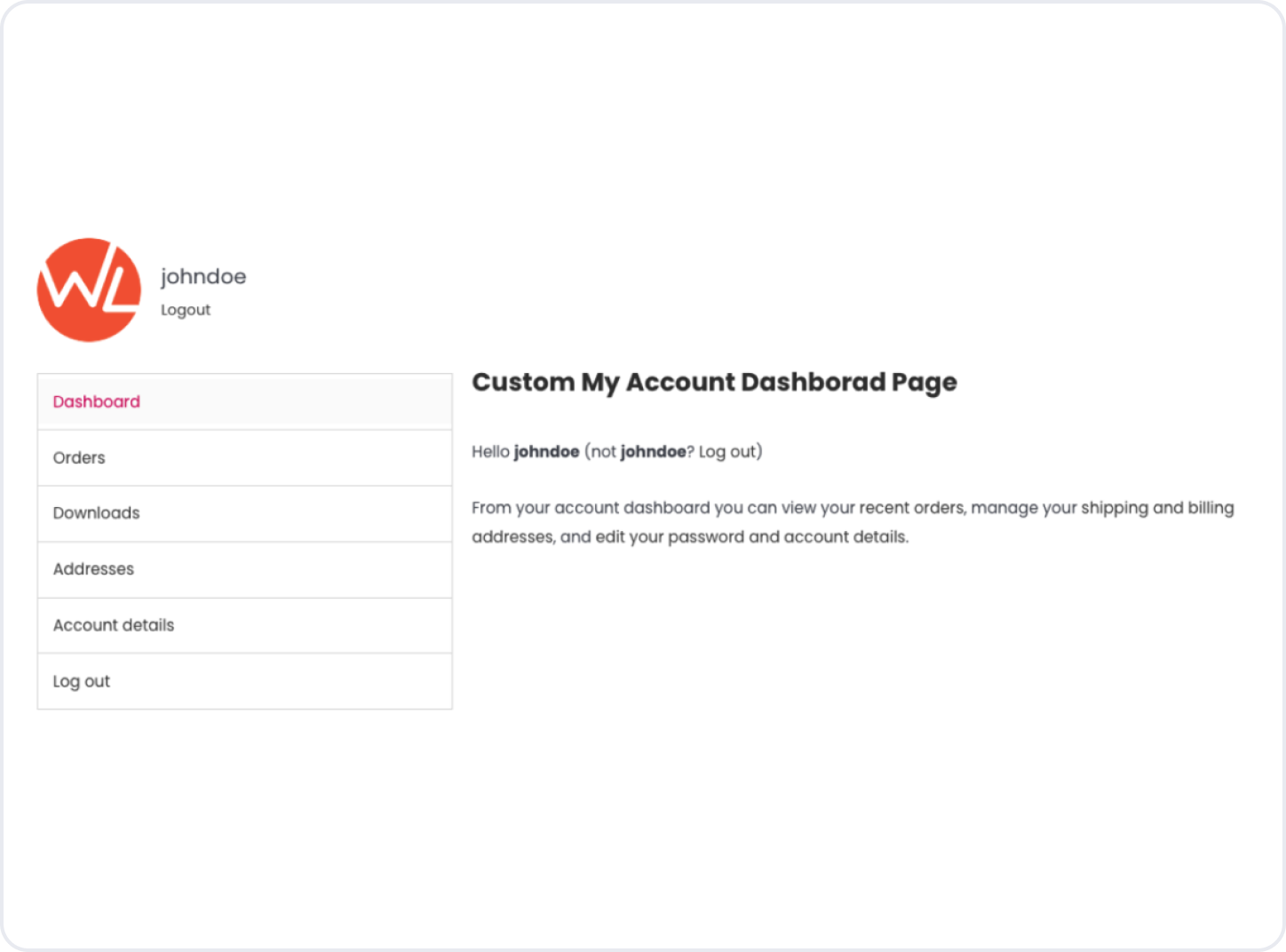Click the Custom My Account Dashborad Page heading

[x=714, y=382]
